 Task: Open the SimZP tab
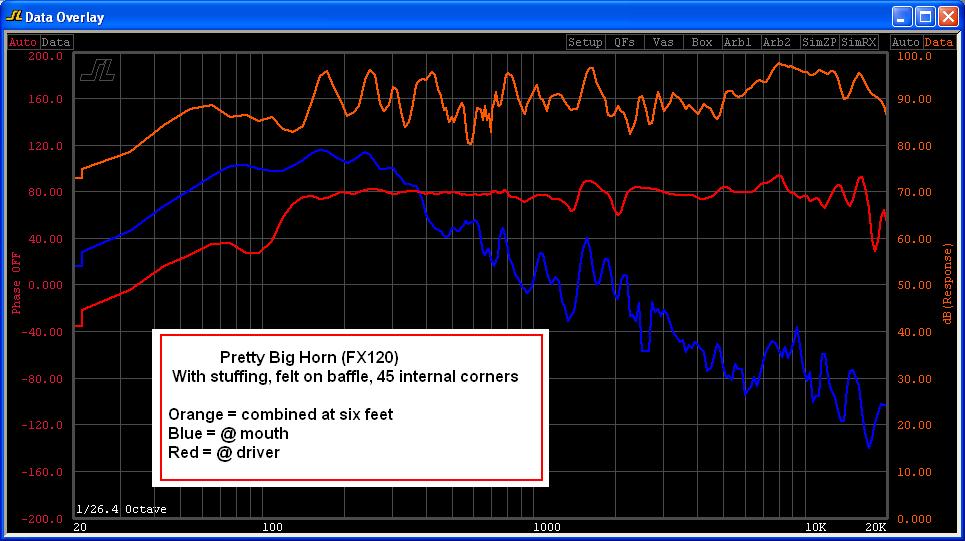click(x=819, y=42)
